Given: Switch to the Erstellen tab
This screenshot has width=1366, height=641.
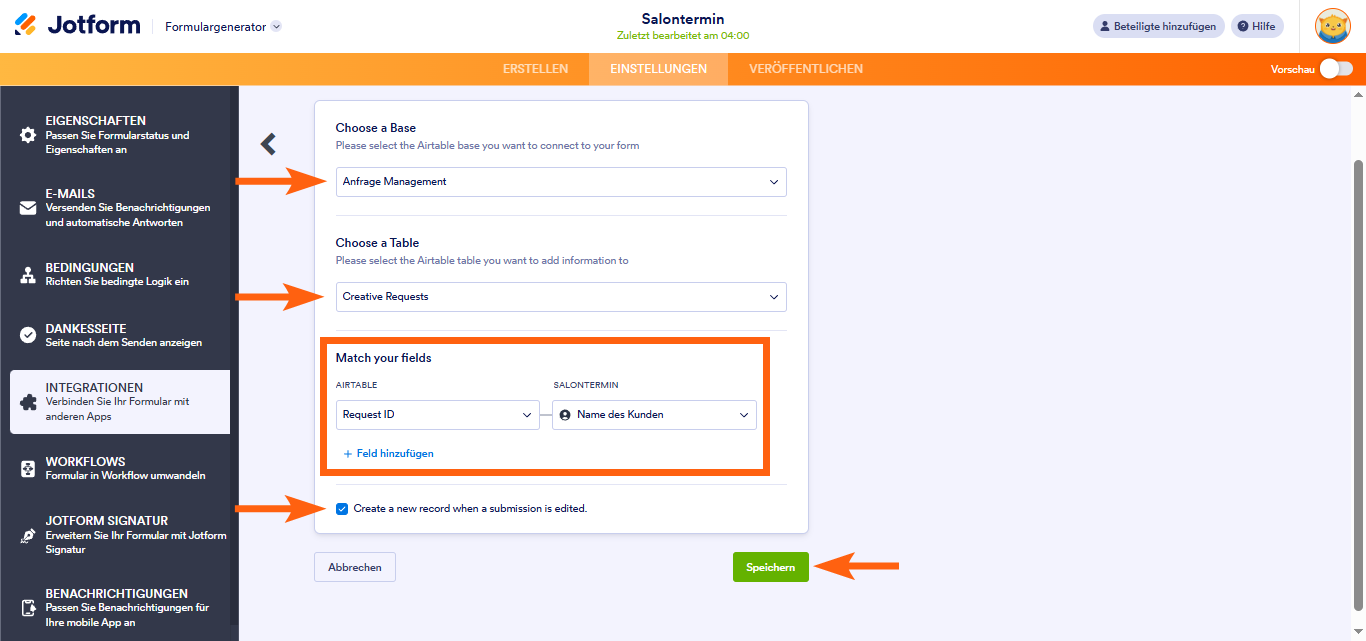Looking at the screenshot, I should point(535,69).
